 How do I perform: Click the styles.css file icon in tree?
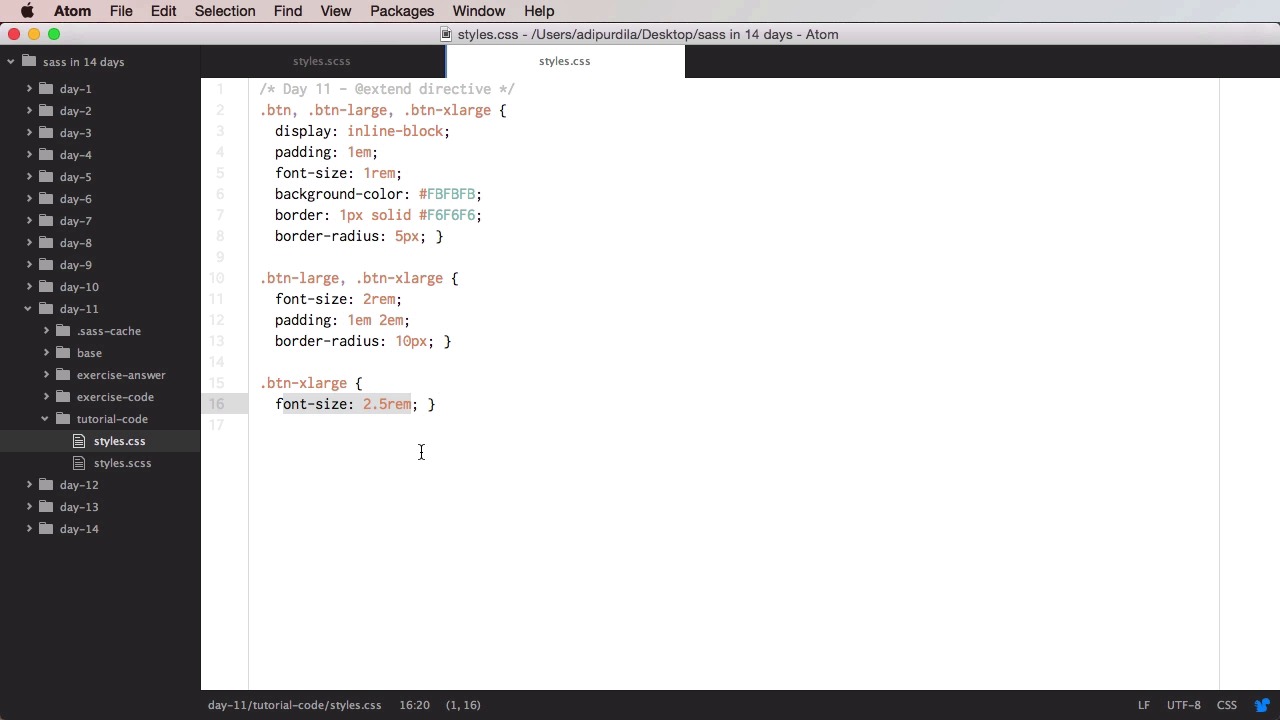[x=80, y=441]
